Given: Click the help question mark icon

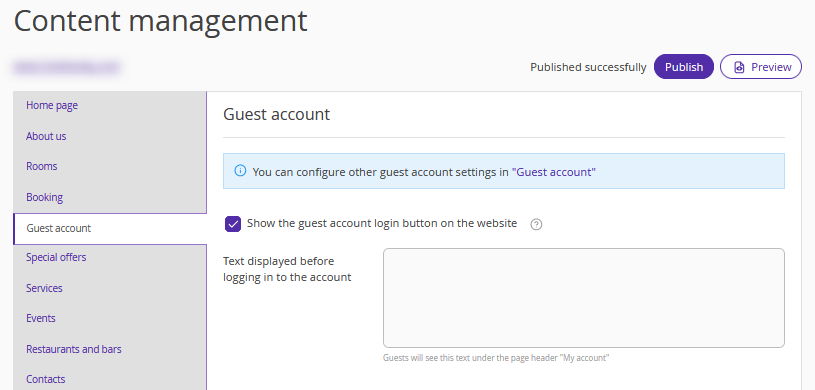Looking at the screenshot, I should click(536, 225).
